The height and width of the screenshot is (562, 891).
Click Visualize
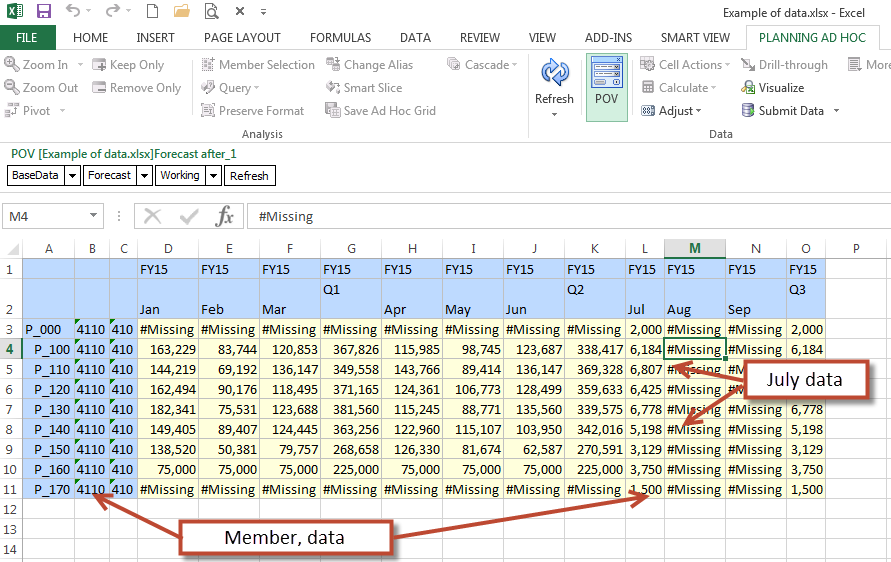[773, 88]
